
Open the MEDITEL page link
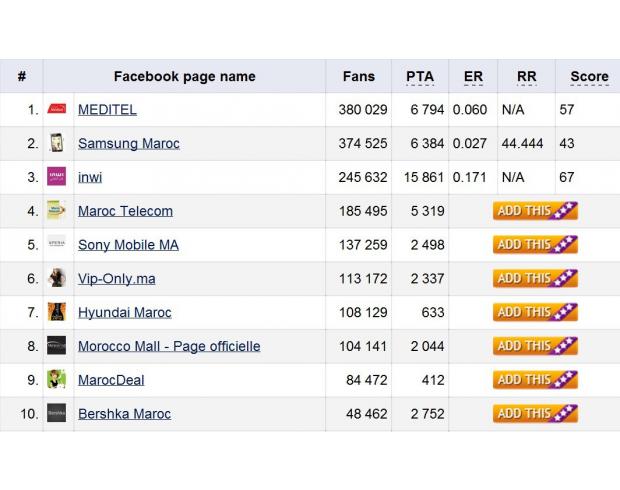coord(108,110)
